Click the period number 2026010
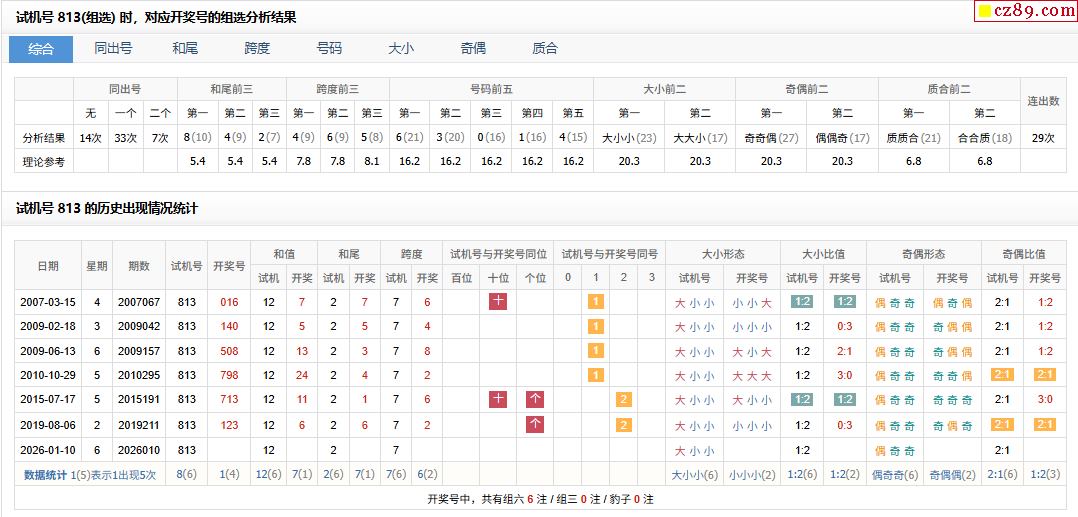This screenshot has width=1078, height=517. coord(138,450)
